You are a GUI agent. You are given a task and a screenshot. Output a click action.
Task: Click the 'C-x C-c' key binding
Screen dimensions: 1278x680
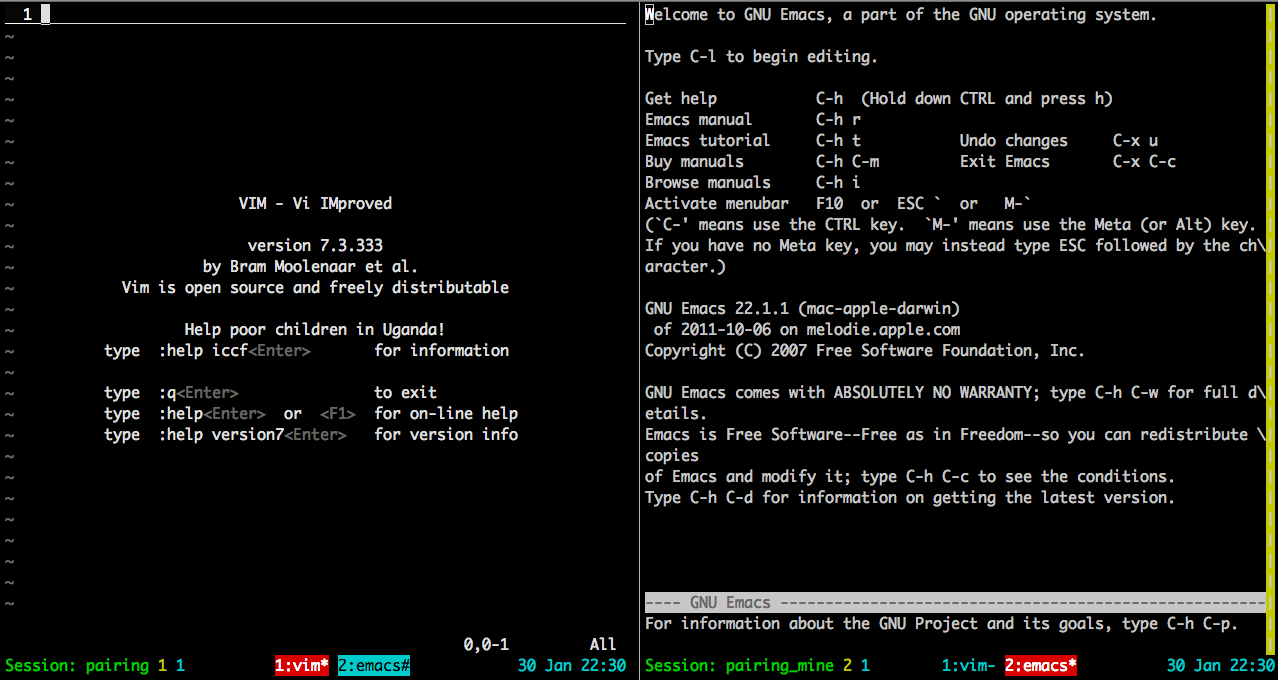tap(1144, 161)
